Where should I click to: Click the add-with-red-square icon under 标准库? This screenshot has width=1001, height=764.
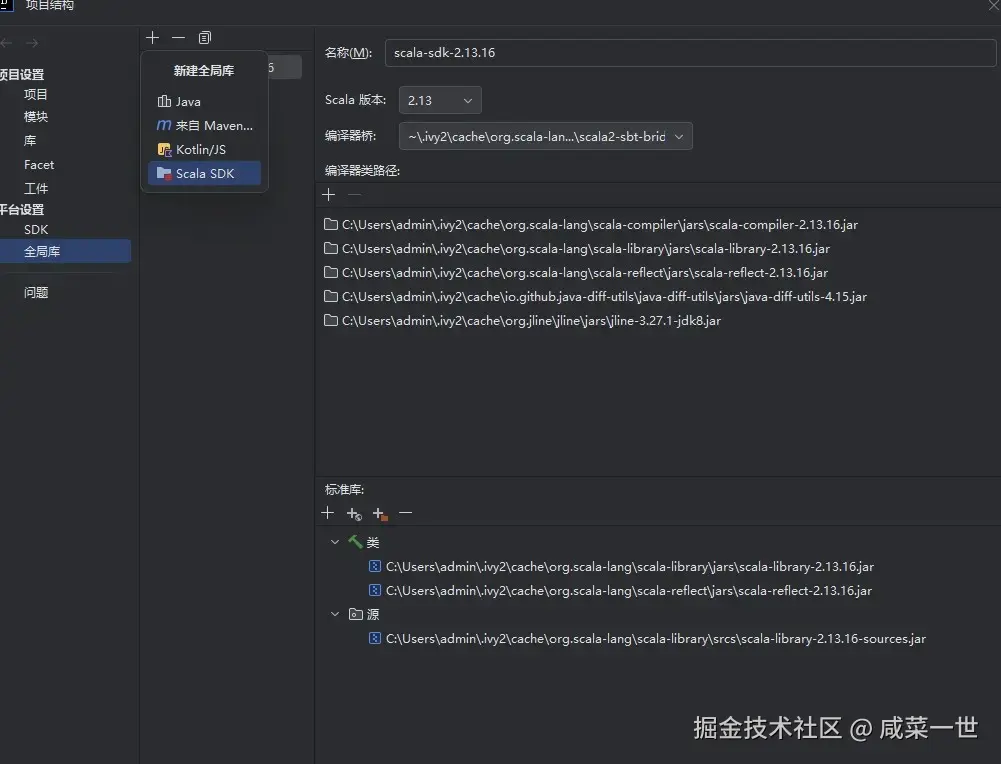click(x=380, y=513)
